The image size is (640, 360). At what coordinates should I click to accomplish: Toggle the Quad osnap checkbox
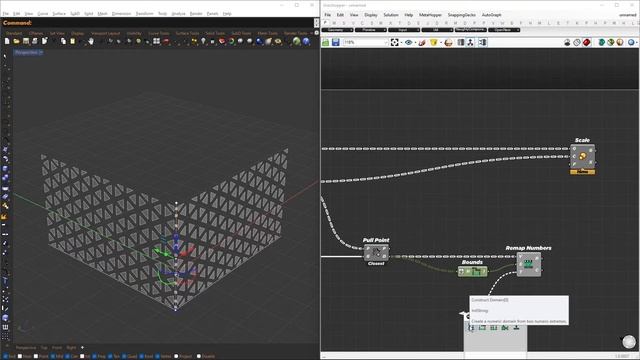click(x=124, y=356)
